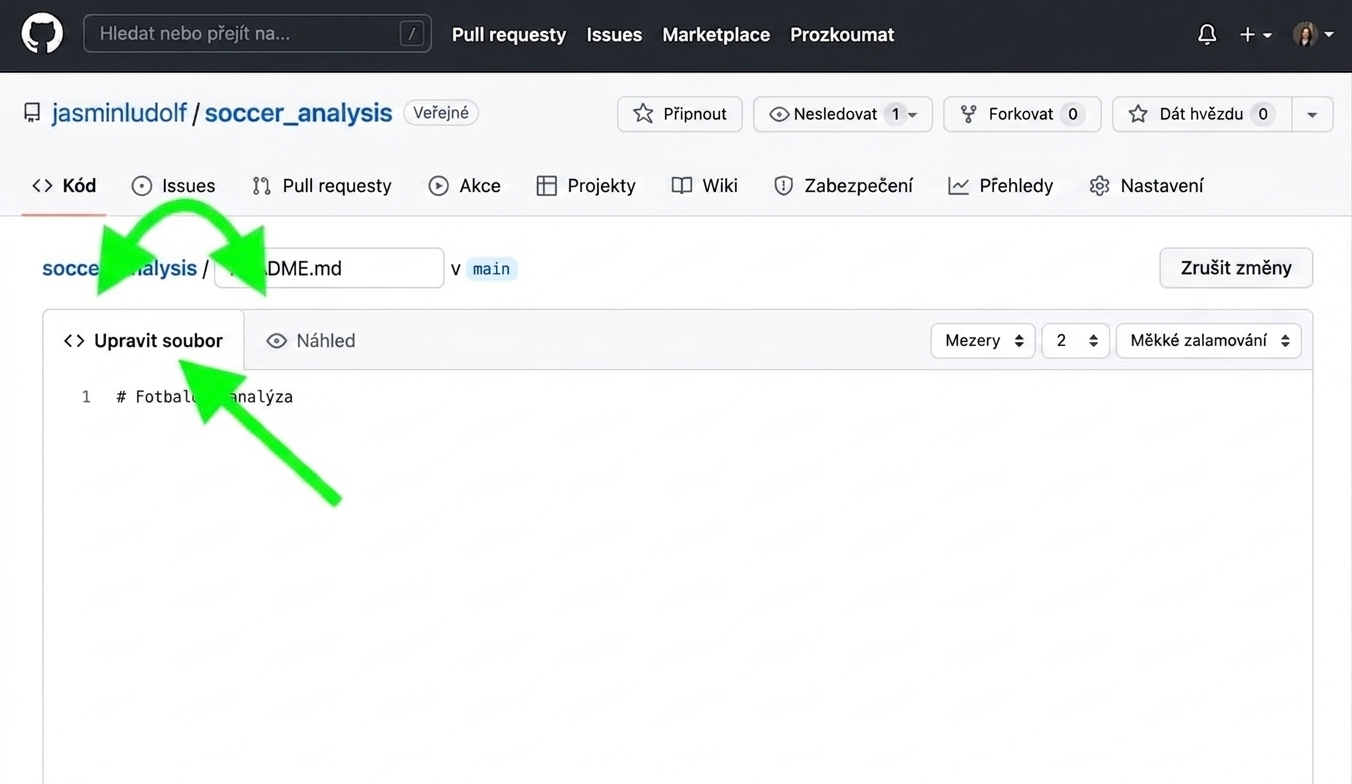Open Prozkoumat in the header
The image size is (1352, 784).
842,34
